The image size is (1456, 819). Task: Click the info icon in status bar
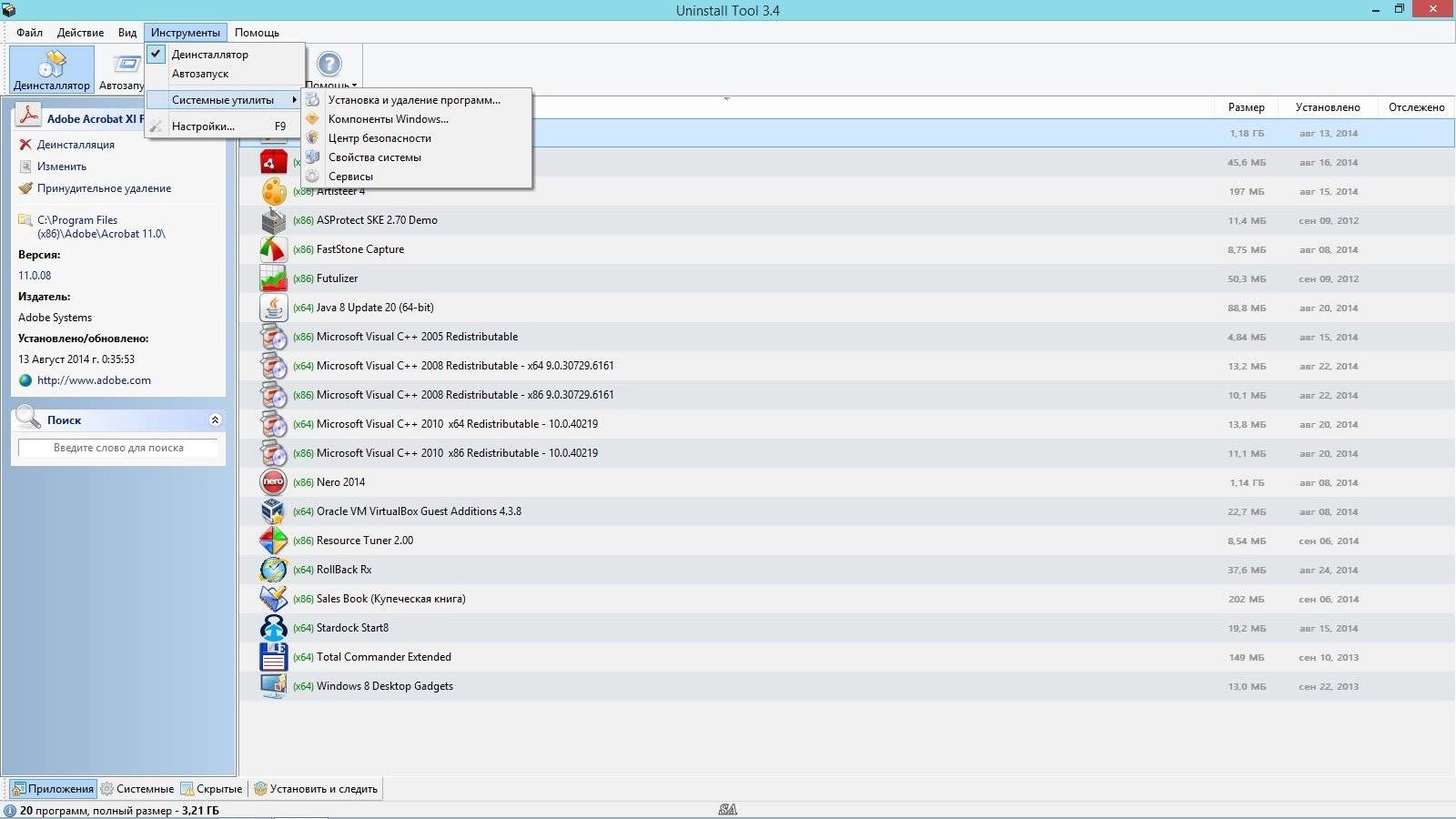coord(10,811)
